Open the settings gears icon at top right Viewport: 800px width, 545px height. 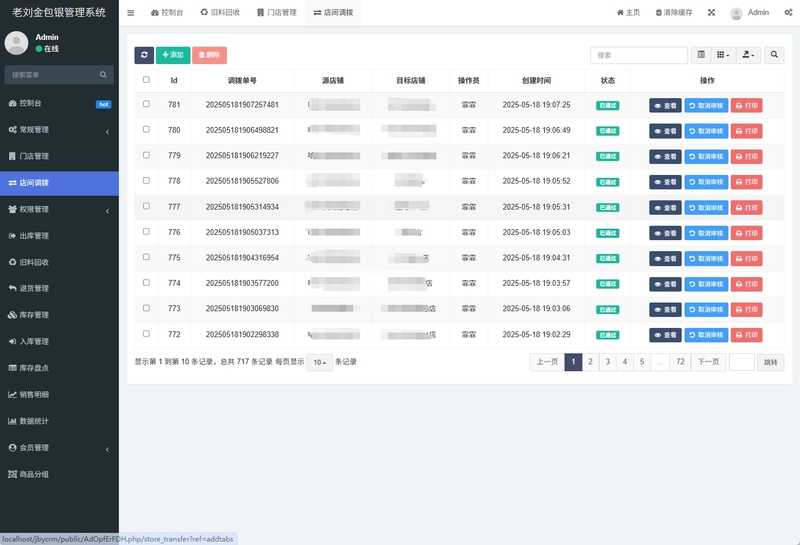click(x=788, y=12)
